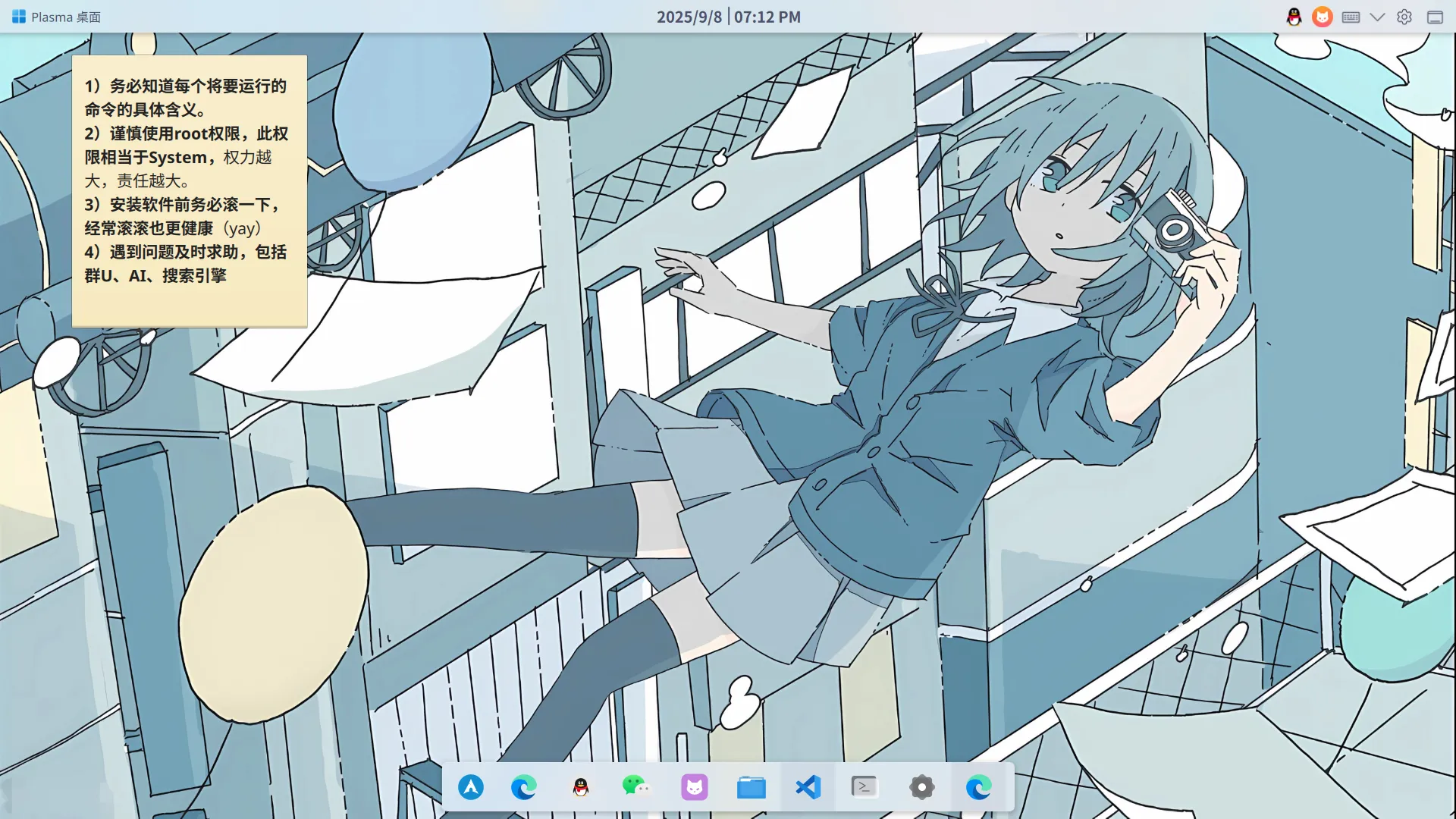Click the 2025/9/8 date in the panel
This screenshot has height=819, width=1456.
tap(689, 17)
